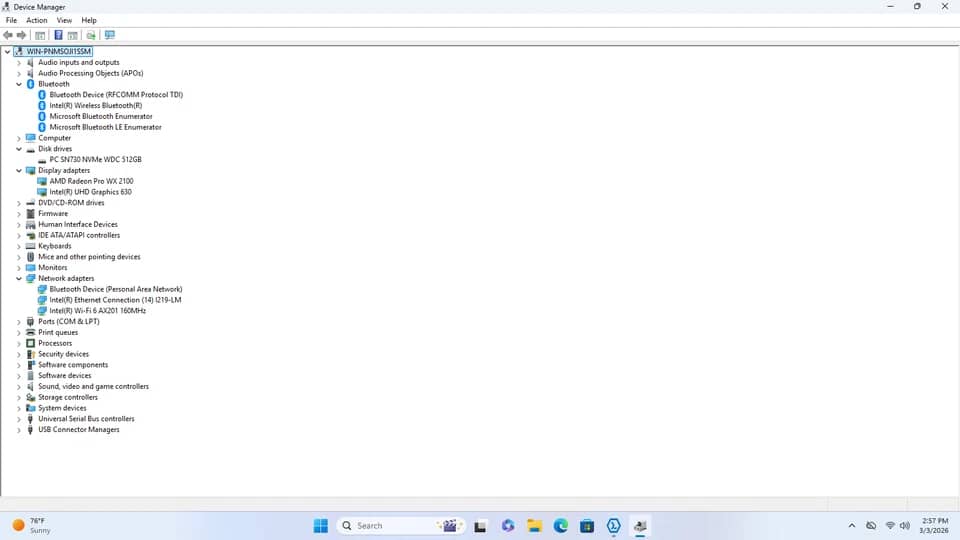Click the Keyboards category icon
The height and width of the screenshot is (540, 960).
tap(31, 246)
